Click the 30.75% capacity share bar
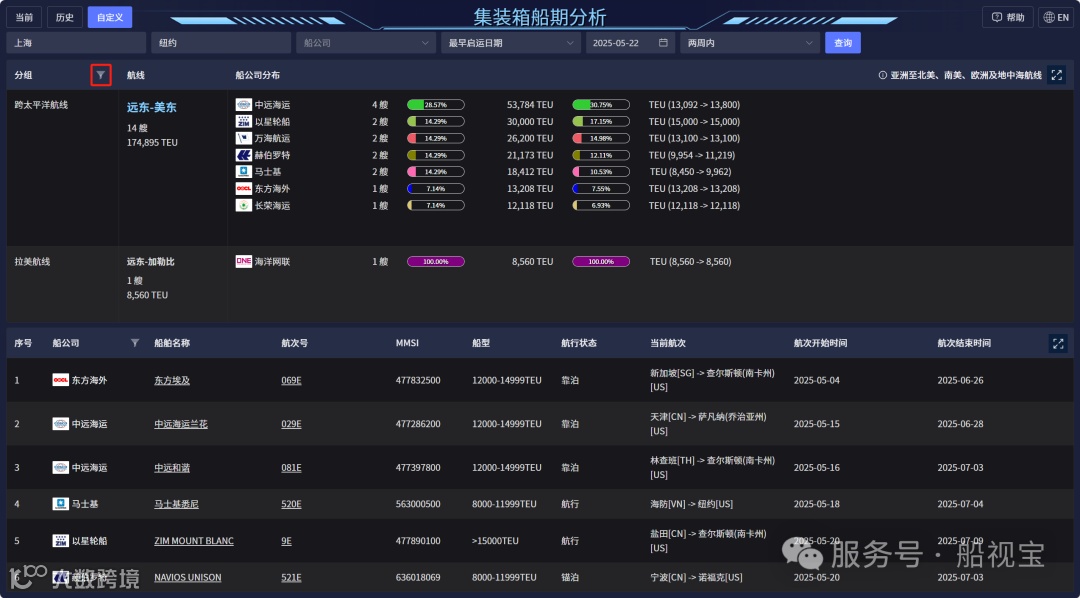The image size is (1080, 598). [601, 105]
